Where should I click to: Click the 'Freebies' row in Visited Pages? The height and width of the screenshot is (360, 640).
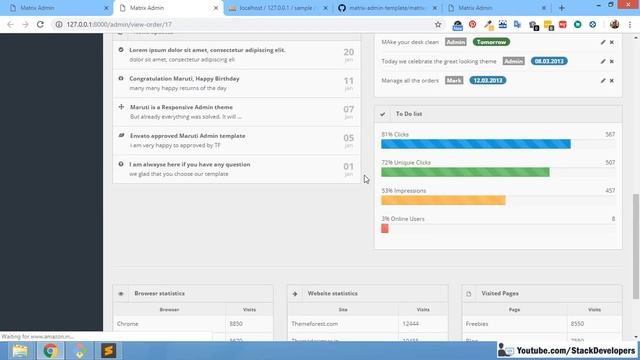pos(542,324)
